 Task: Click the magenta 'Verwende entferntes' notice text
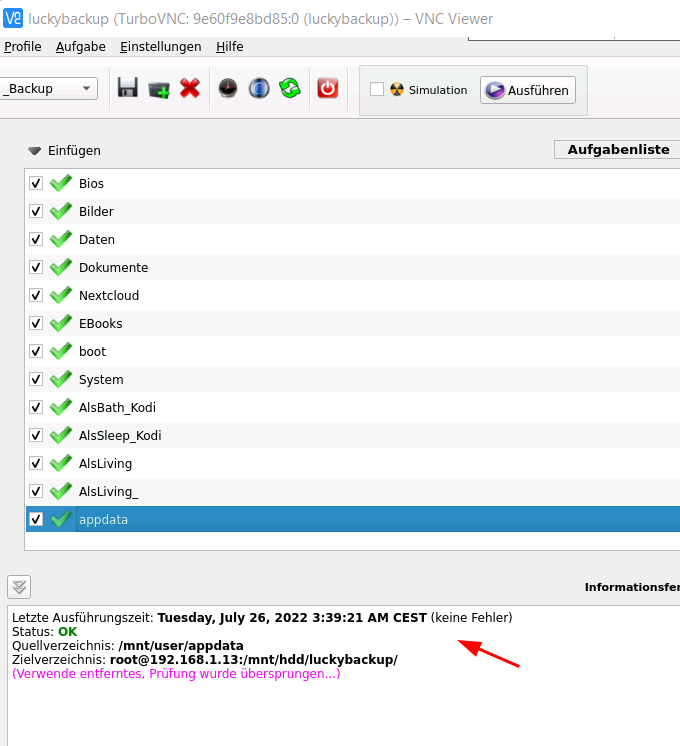click(176, 674)
